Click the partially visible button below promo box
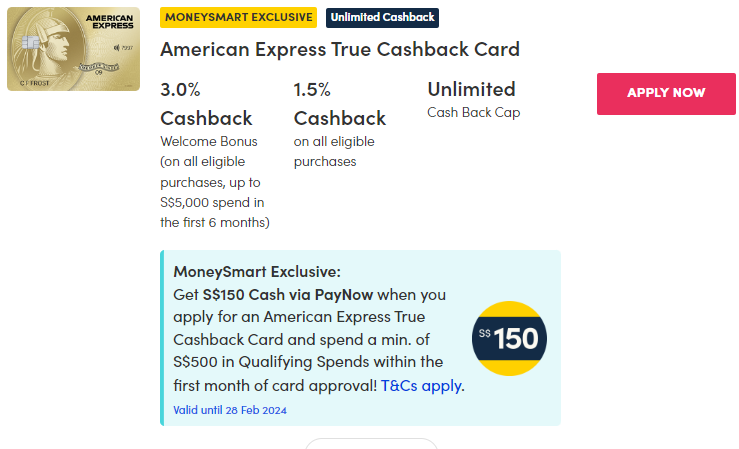This screenshot has height=449, width=739. coord(371,443)
